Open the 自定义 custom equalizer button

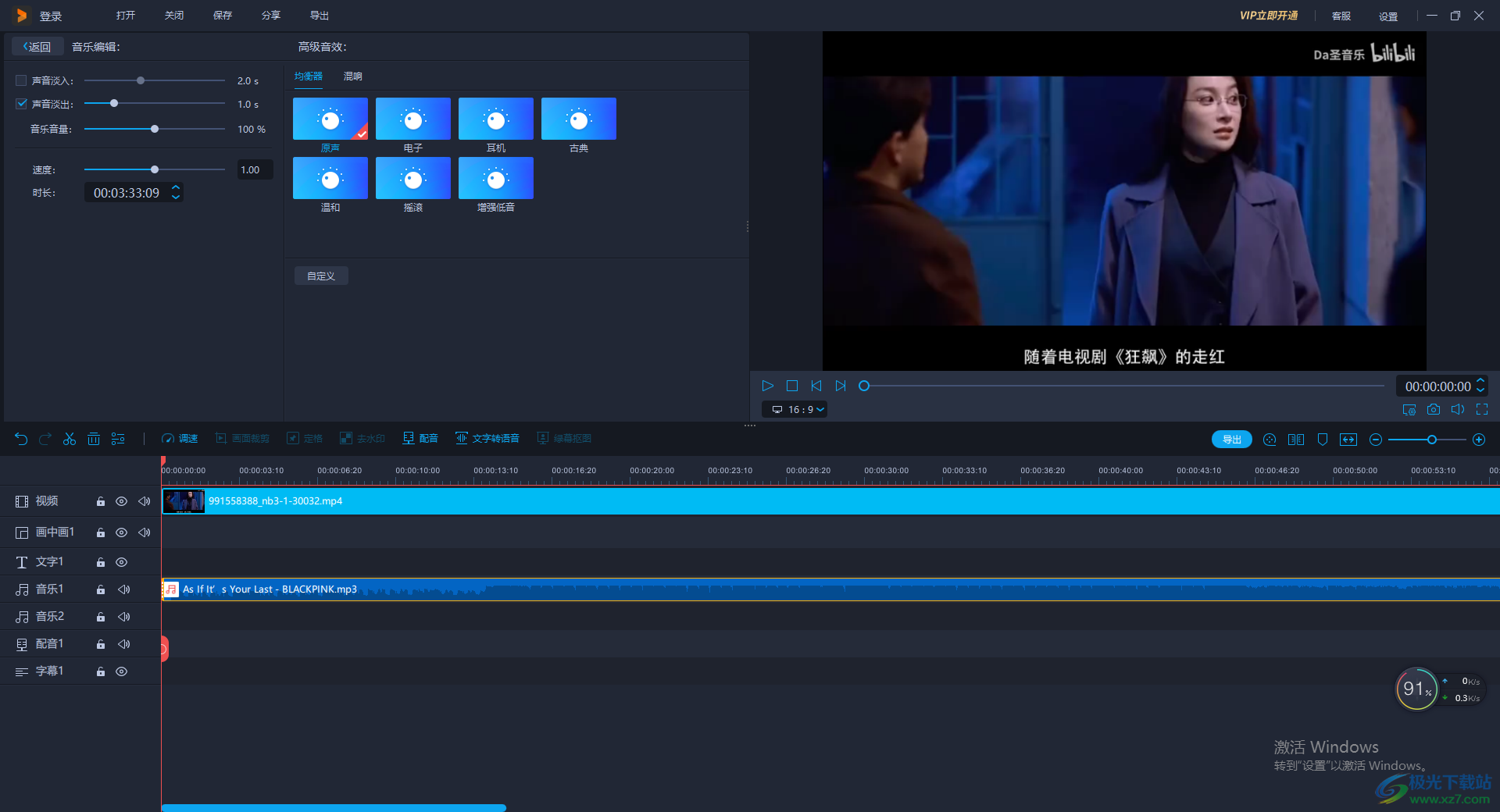pyautogui.click(x=321, y=276)
